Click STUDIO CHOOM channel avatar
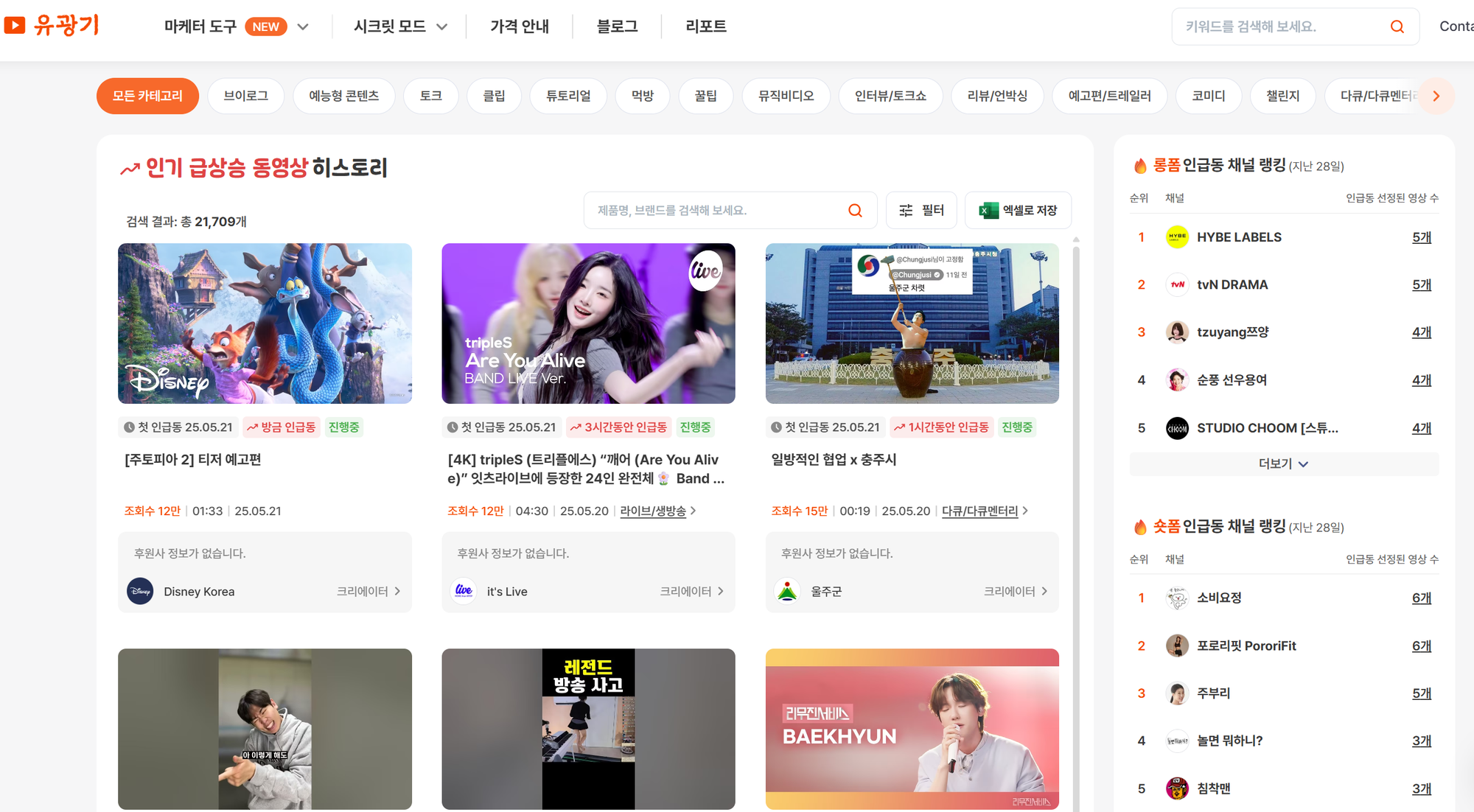This screenshot has width=1474, height=812. (1177, 428)
